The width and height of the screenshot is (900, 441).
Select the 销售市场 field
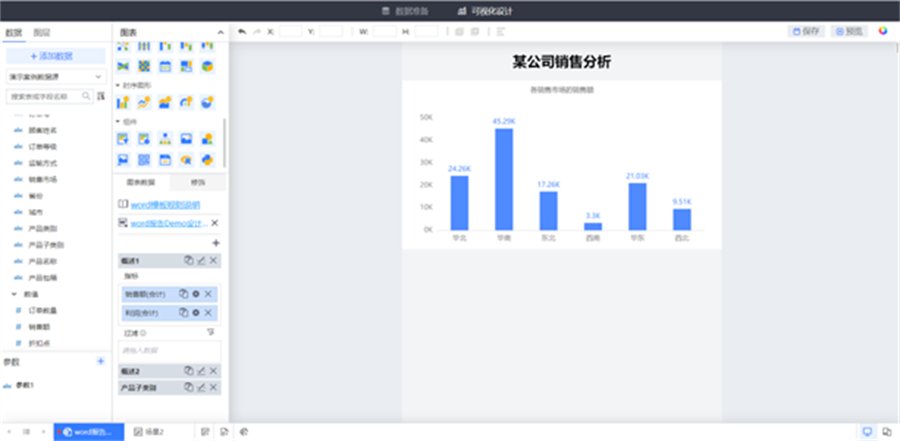click(x=43, y=180)
